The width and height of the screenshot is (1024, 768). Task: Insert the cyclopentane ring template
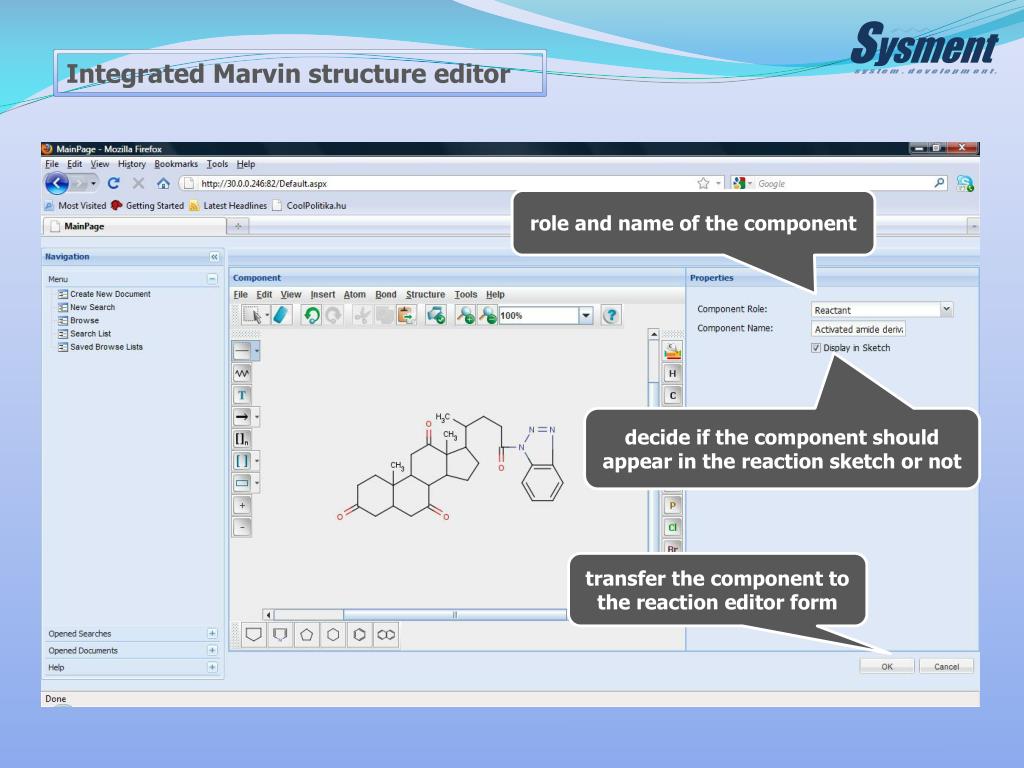(x=307, y=635)
